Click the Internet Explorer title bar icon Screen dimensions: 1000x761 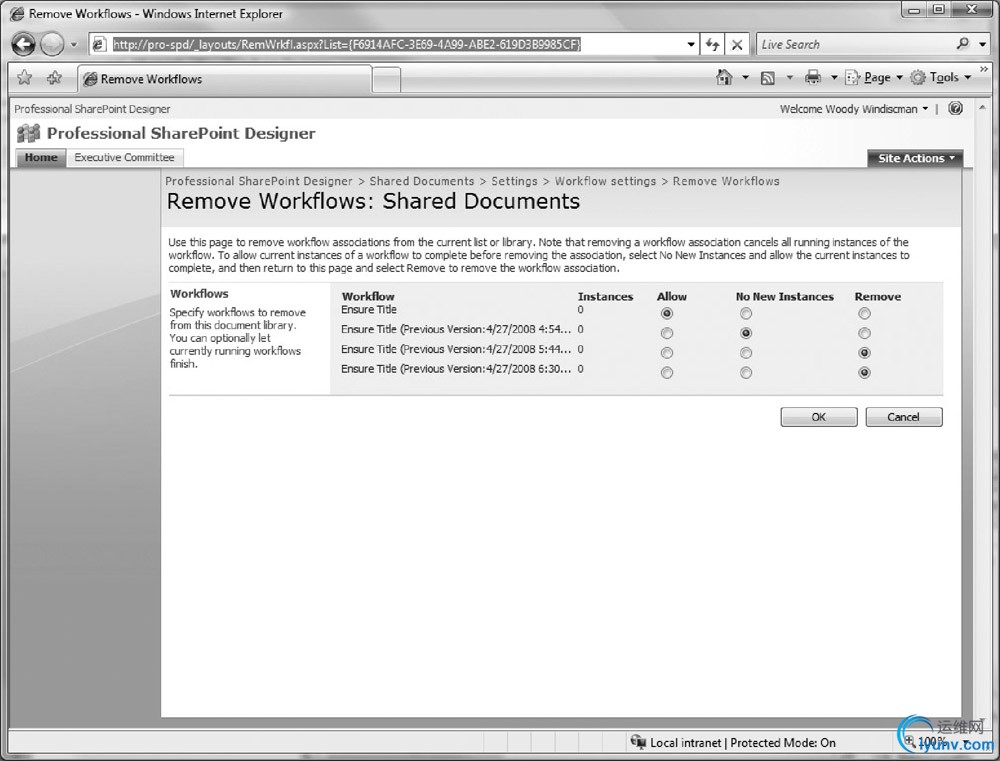[x=18, y=13]
